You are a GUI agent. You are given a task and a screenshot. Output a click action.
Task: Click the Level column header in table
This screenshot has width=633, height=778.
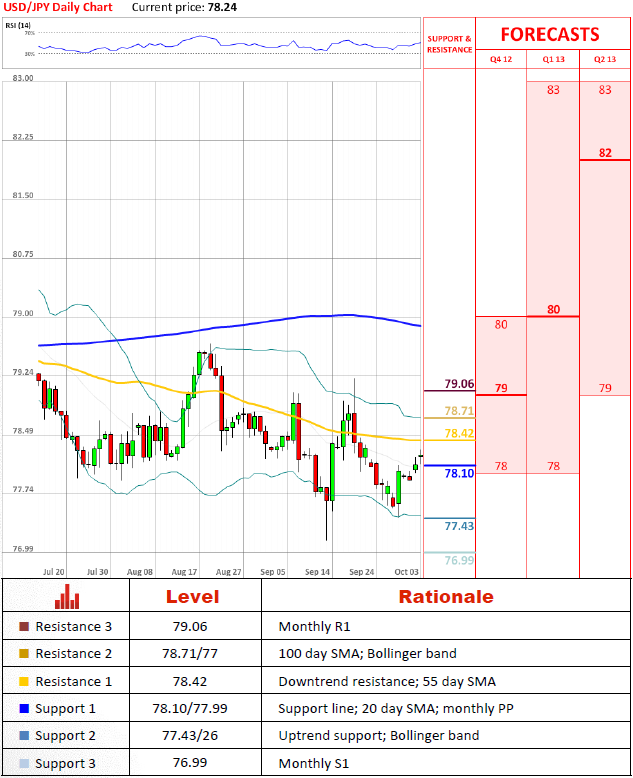pyautogui.click(x=192, y=597)
